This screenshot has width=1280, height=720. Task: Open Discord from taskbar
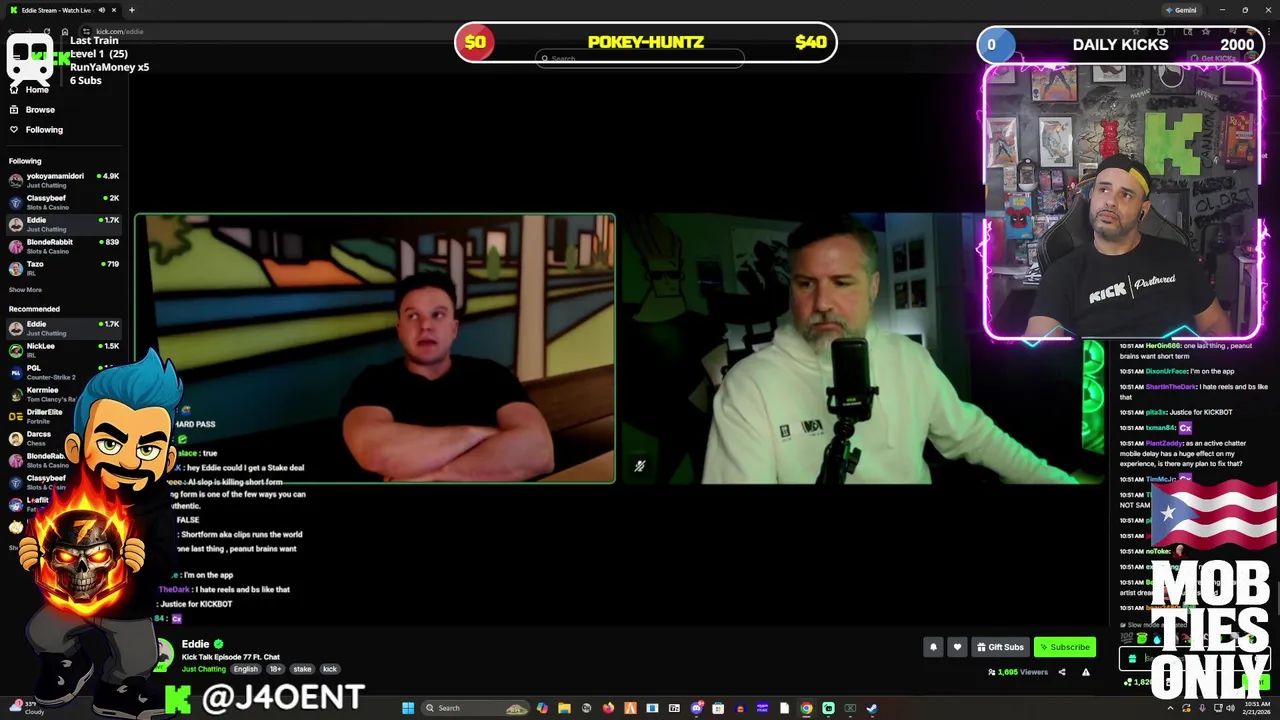coord(697,708)
